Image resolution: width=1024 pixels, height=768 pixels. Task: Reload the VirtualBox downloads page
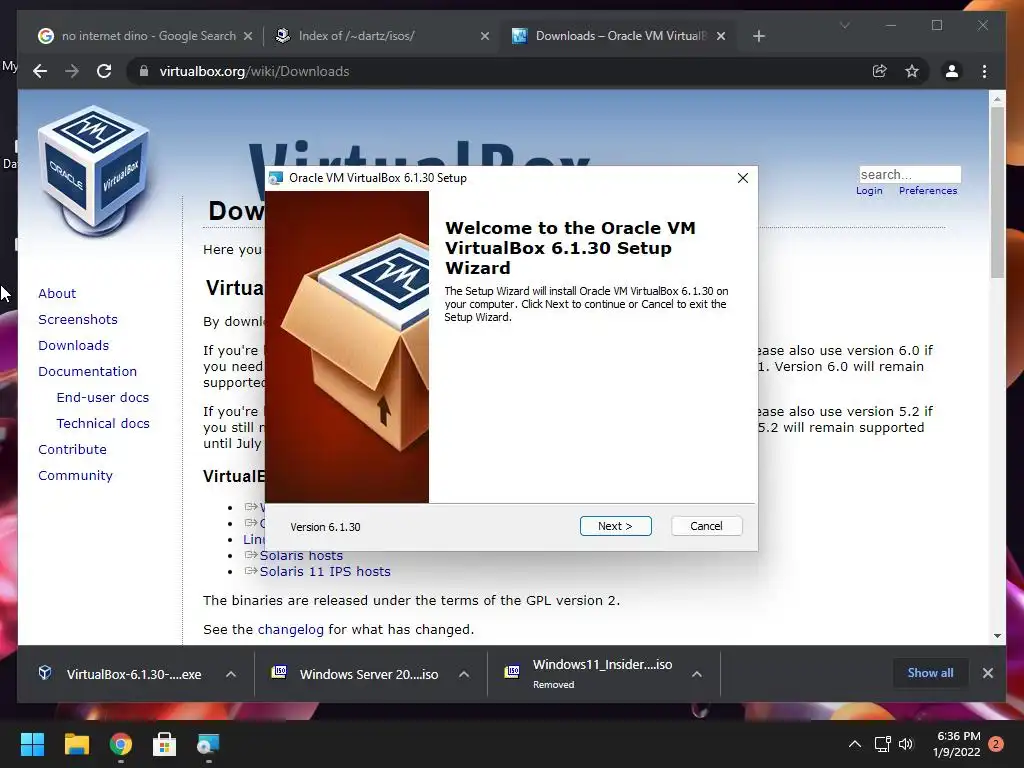point(104,71)
